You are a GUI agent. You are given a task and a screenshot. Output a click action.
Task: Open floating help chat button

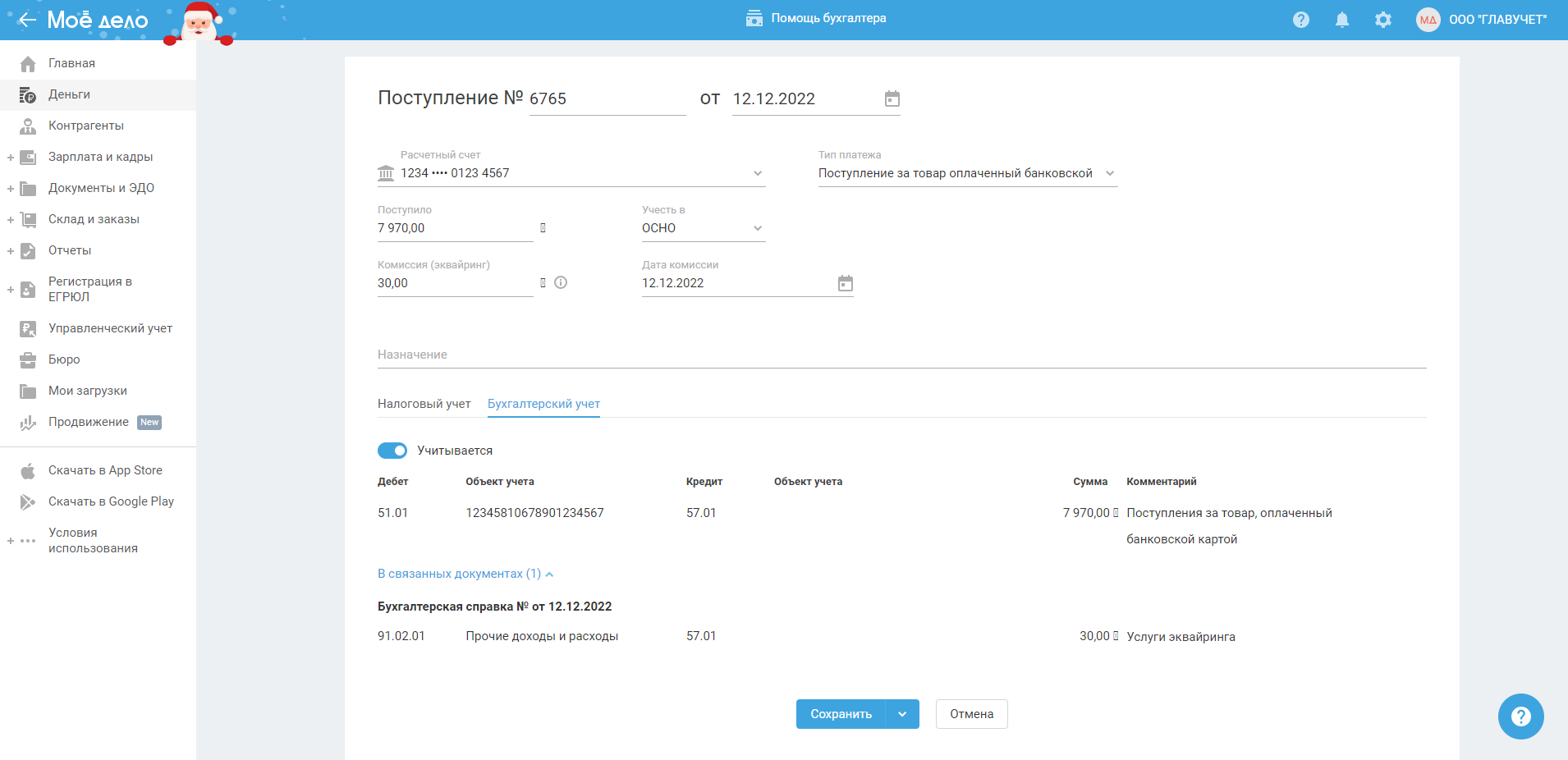point(1520,717)
